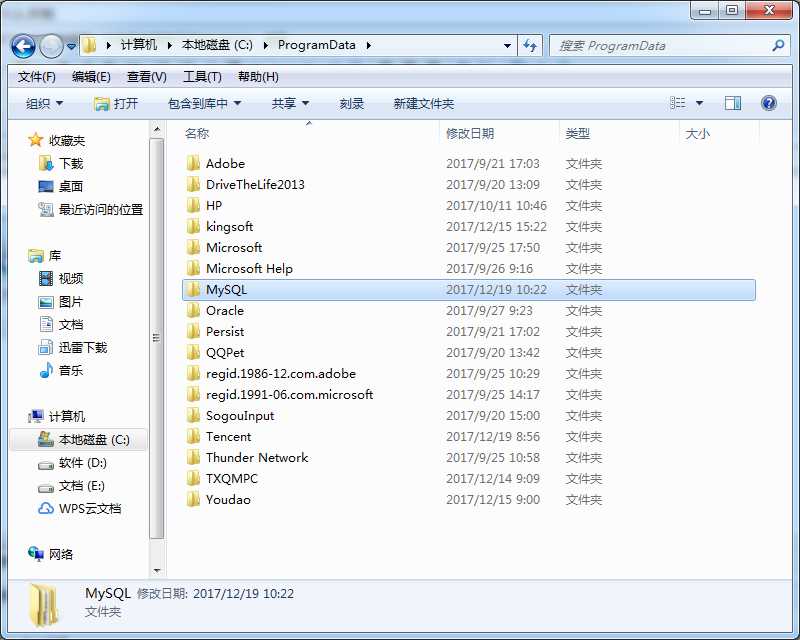Select the Oracle folder icon
The image size is (800, 640).
coord(193,310)
